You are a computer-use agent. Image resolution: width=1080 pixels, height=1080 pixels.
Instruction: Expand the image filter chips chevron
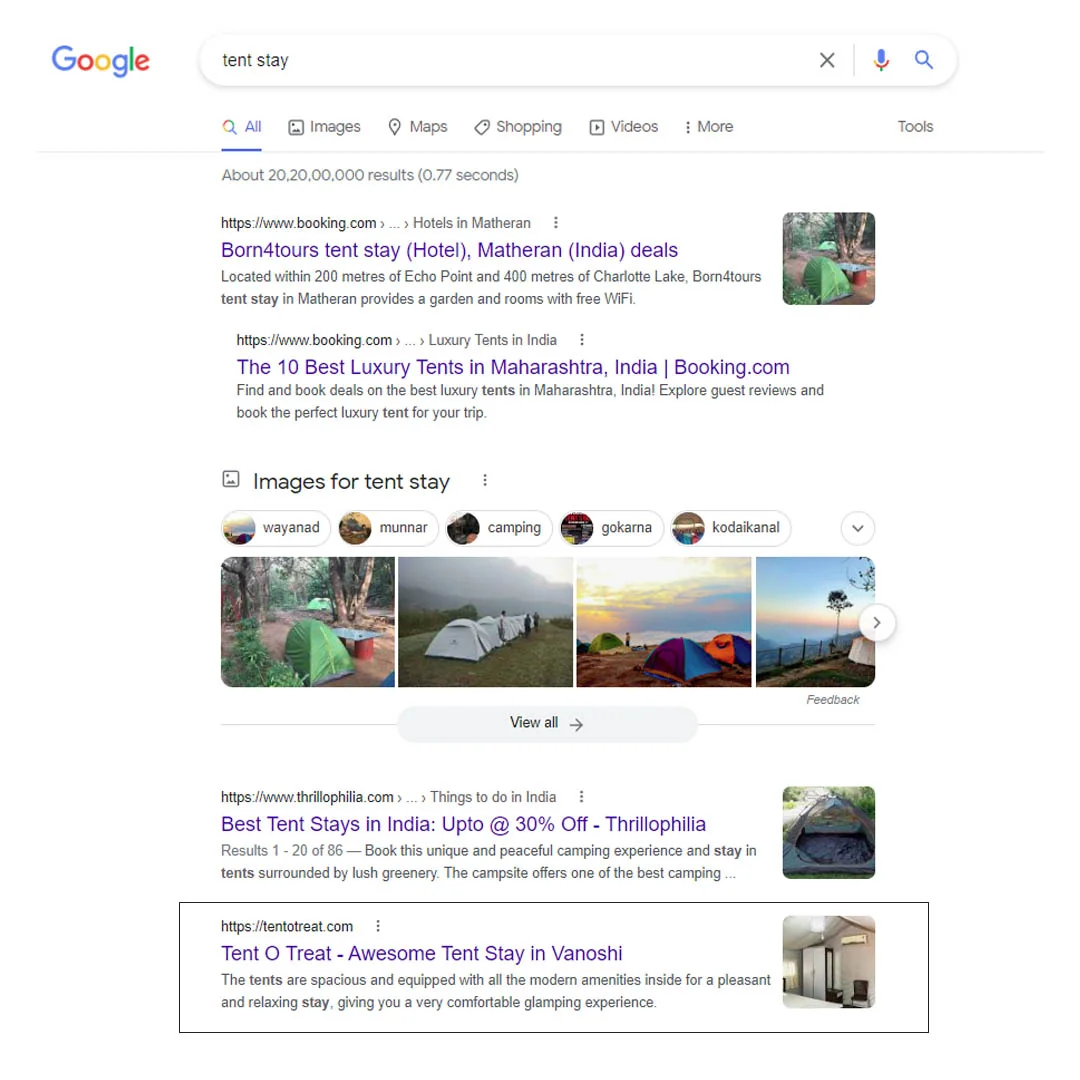858,528
